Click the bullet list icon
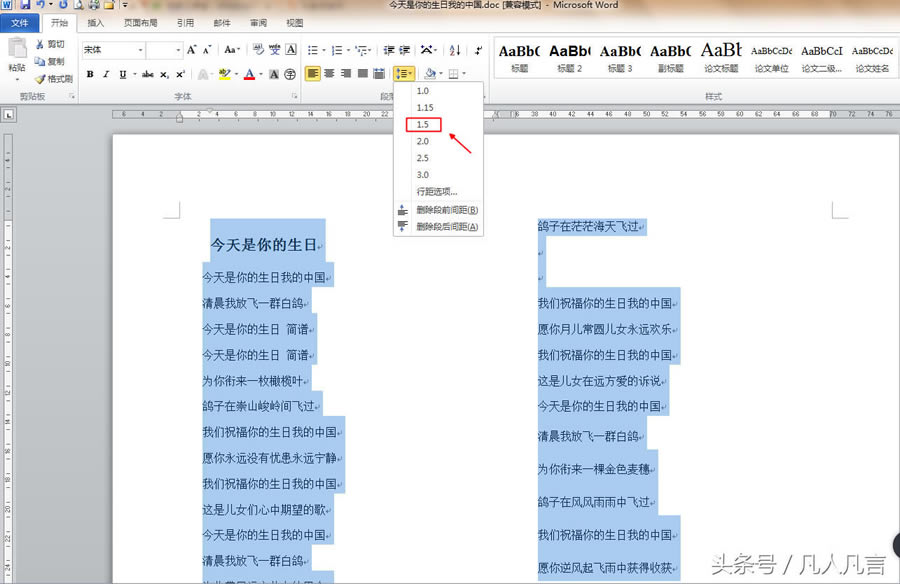Screen dimensions: 900x584 click(313, 49)
